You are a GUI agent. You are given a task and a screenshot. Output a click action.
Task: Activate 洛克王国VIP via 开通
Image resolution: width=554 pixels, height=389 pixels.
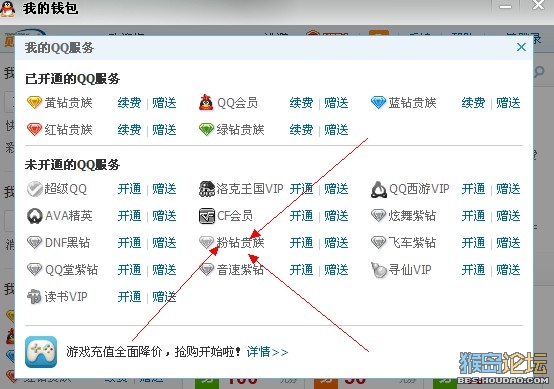[x=301, y=189]
